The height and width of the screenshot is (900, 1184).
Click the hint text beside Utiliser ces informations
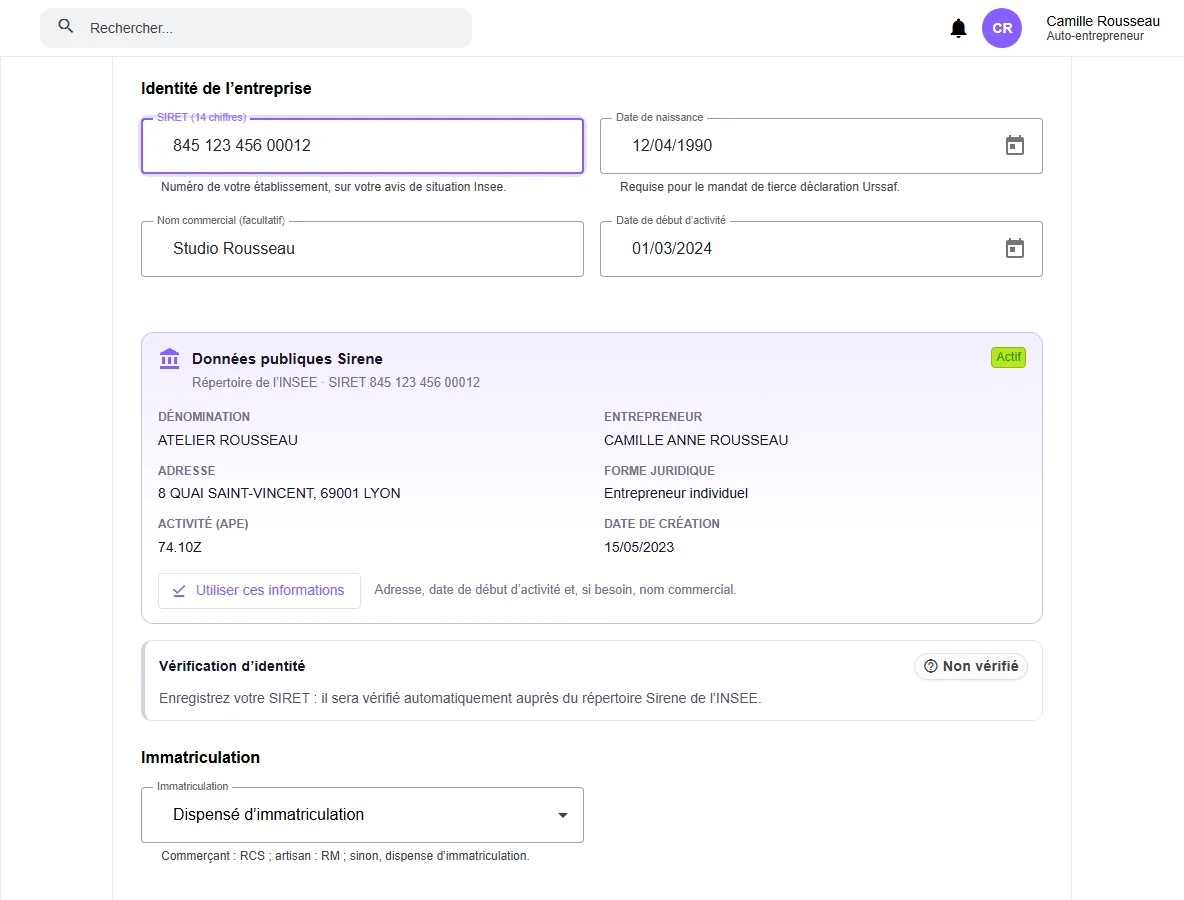(555, 590)
